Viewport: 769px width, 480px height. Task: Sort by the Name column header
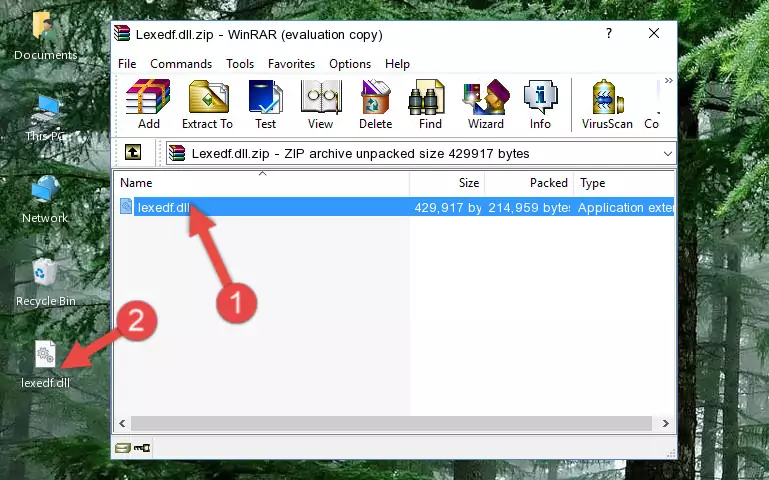(x=262, y=183)
